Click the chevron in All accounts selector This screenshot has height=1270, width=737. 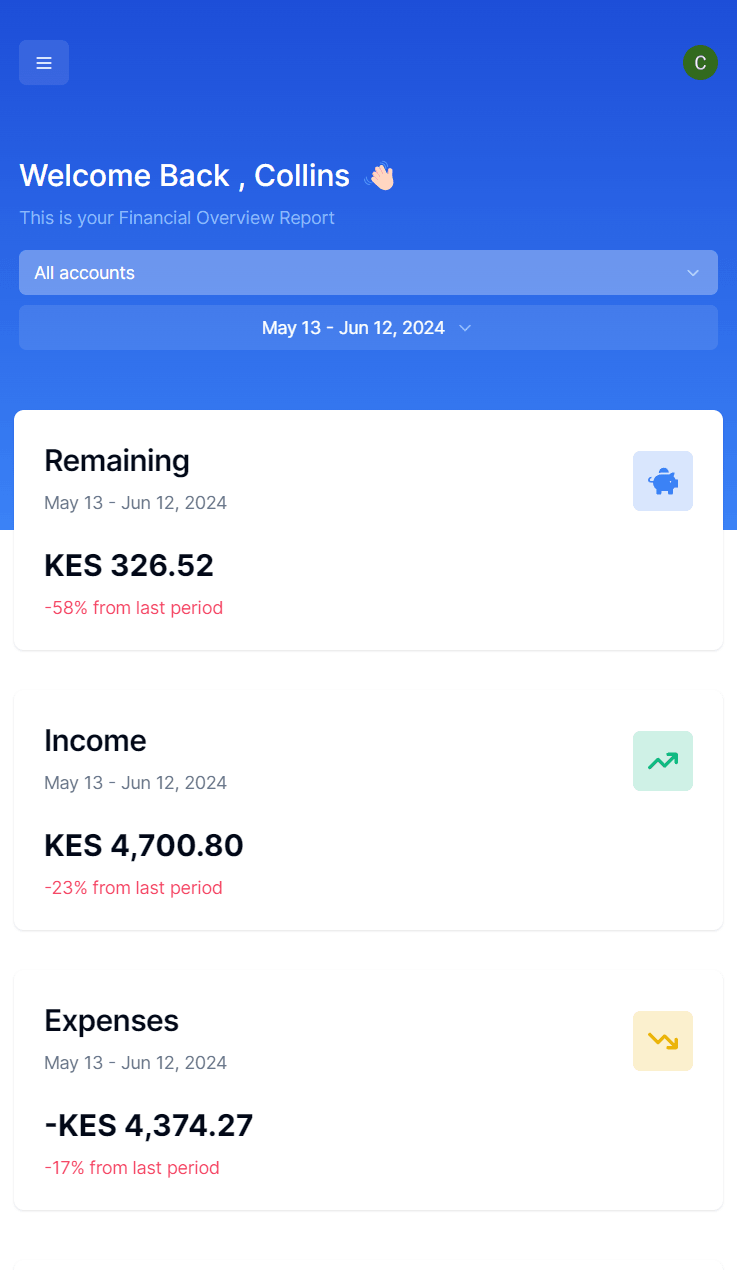coord(693,273)
